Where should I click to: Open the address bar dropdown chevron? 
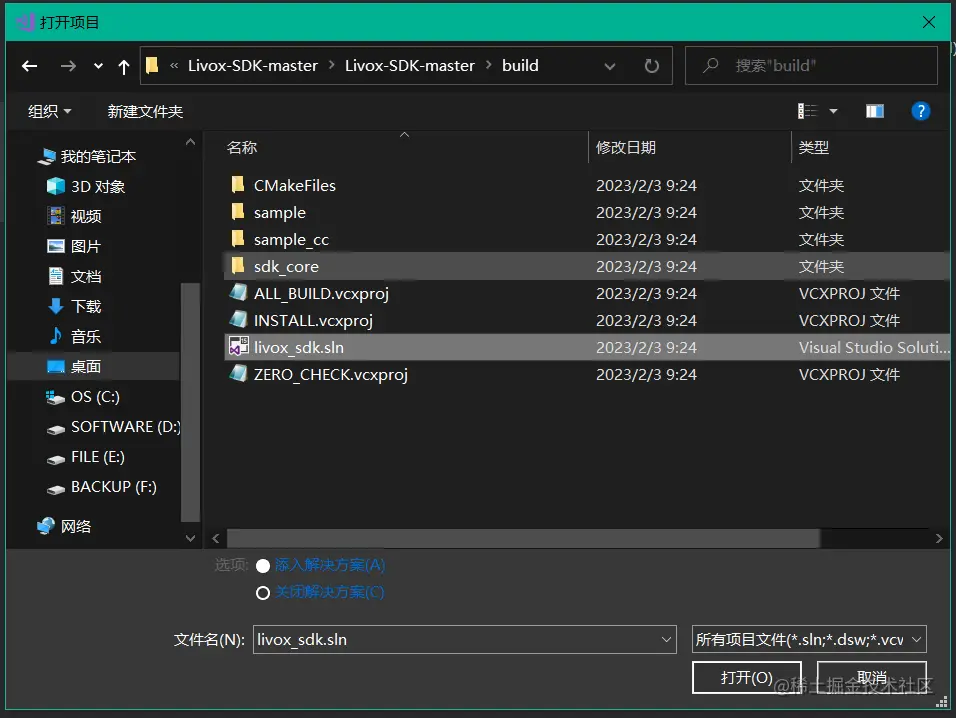[610, 65]
